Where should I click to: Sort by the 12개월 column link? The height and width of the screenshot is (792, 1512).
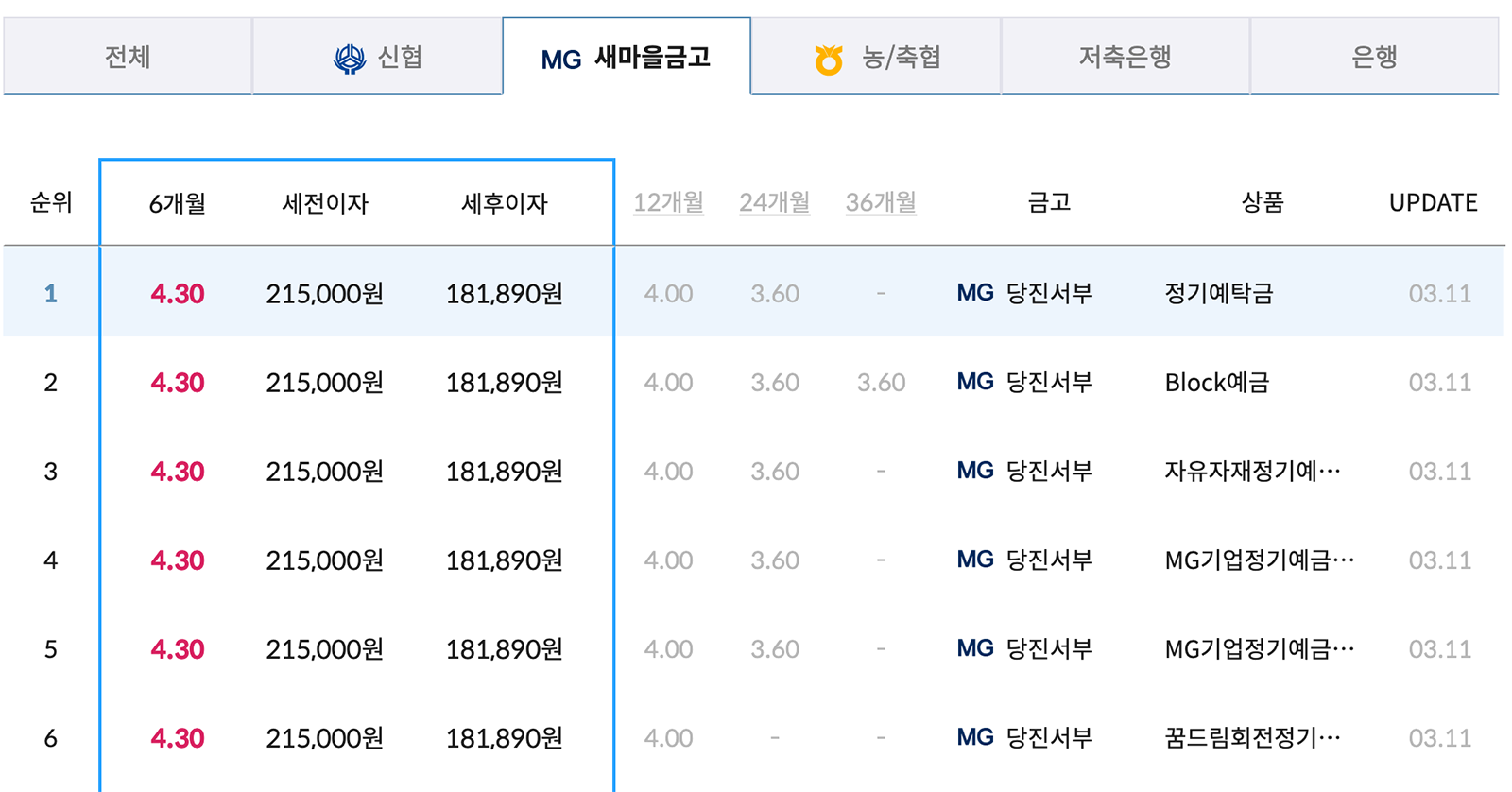(x=668, y=202)
